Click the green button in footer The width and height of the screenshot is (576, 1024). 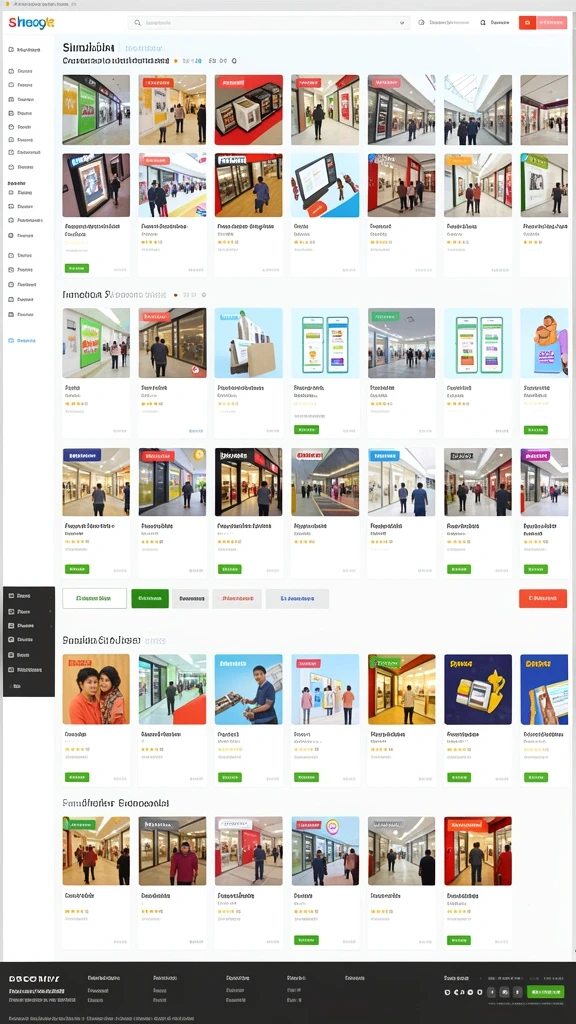coord(545,992)
